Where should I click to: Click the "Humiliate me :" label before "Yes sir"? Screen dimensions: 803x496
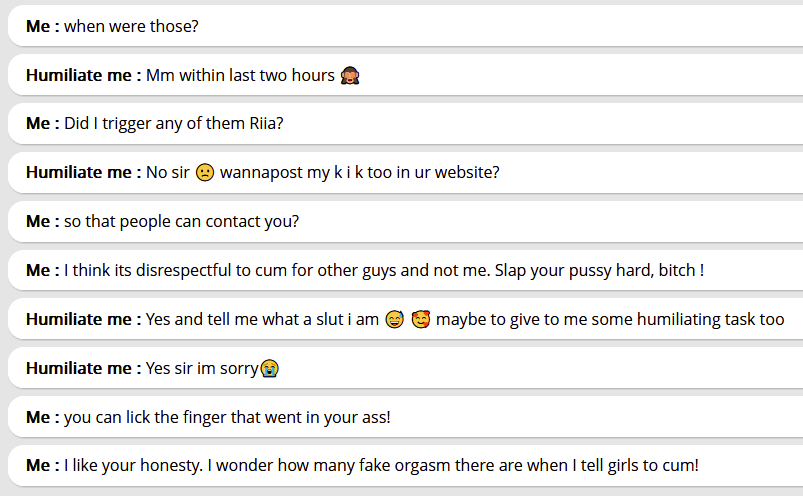pyautogui.click(x=84, y=368)
